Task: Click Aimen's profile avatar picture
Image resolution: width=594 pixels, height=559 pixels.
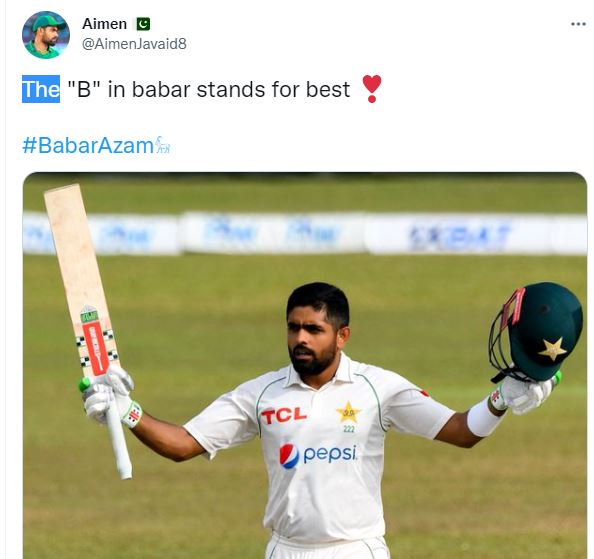Action: 46,35
